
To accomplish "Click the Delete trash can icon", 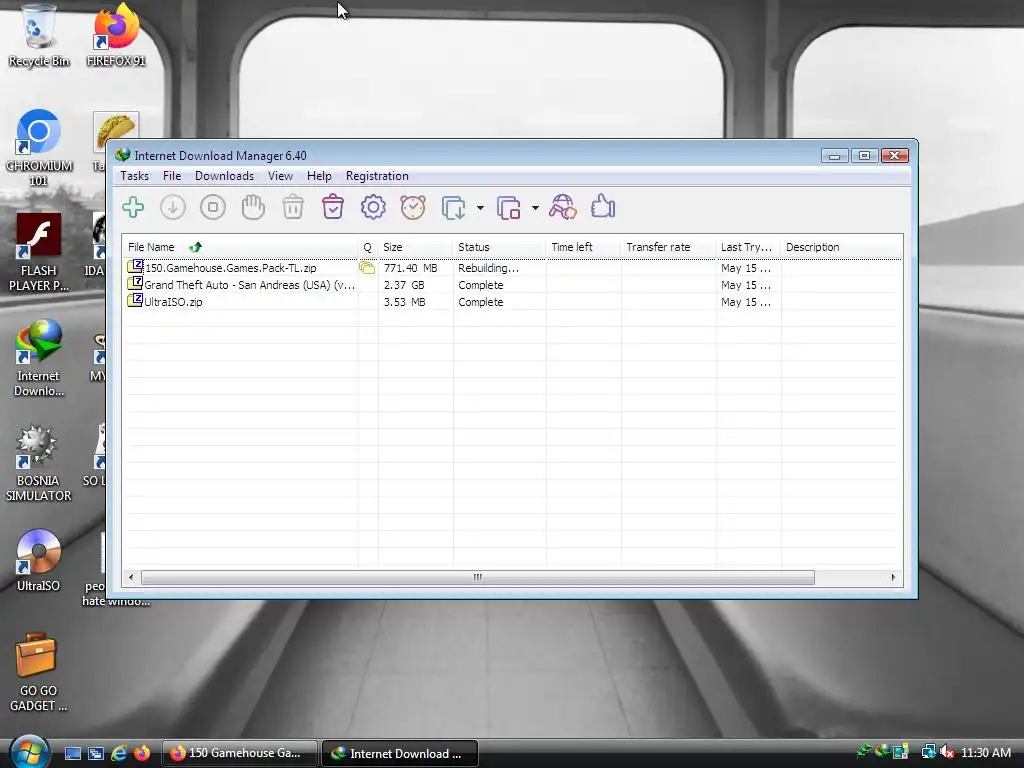I will [x=293, y=208].
